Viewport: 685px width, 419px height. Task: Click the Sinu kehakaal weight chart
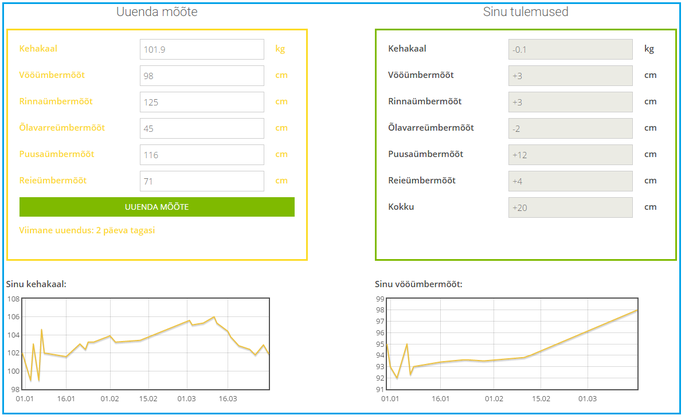pos(145,344)
